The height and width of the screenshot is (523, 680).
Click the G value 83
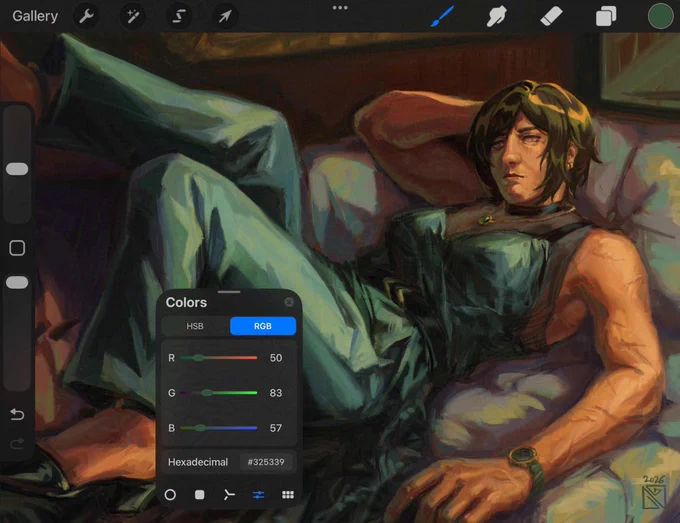(276, 393)
